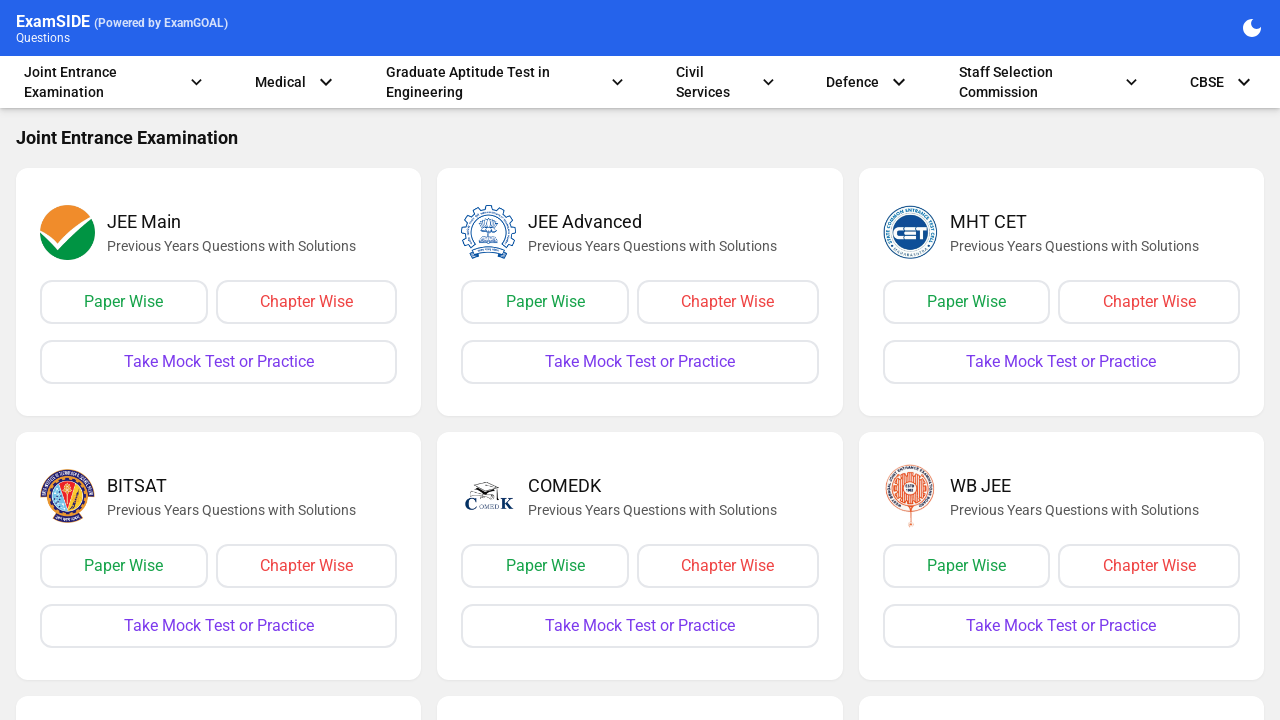The width and height of the screenshot is (1280, 720).
Task: Expand the Joint Entrance Examination chevron
Action: 197,82
